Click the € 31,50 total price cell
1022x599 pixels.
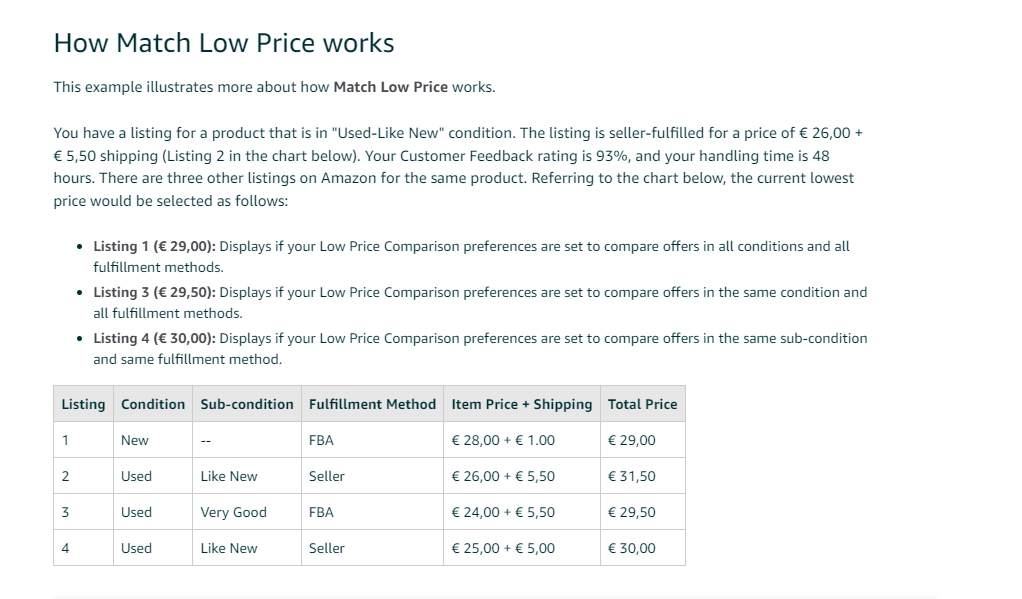pyautogui.click(x=643, y=476)
